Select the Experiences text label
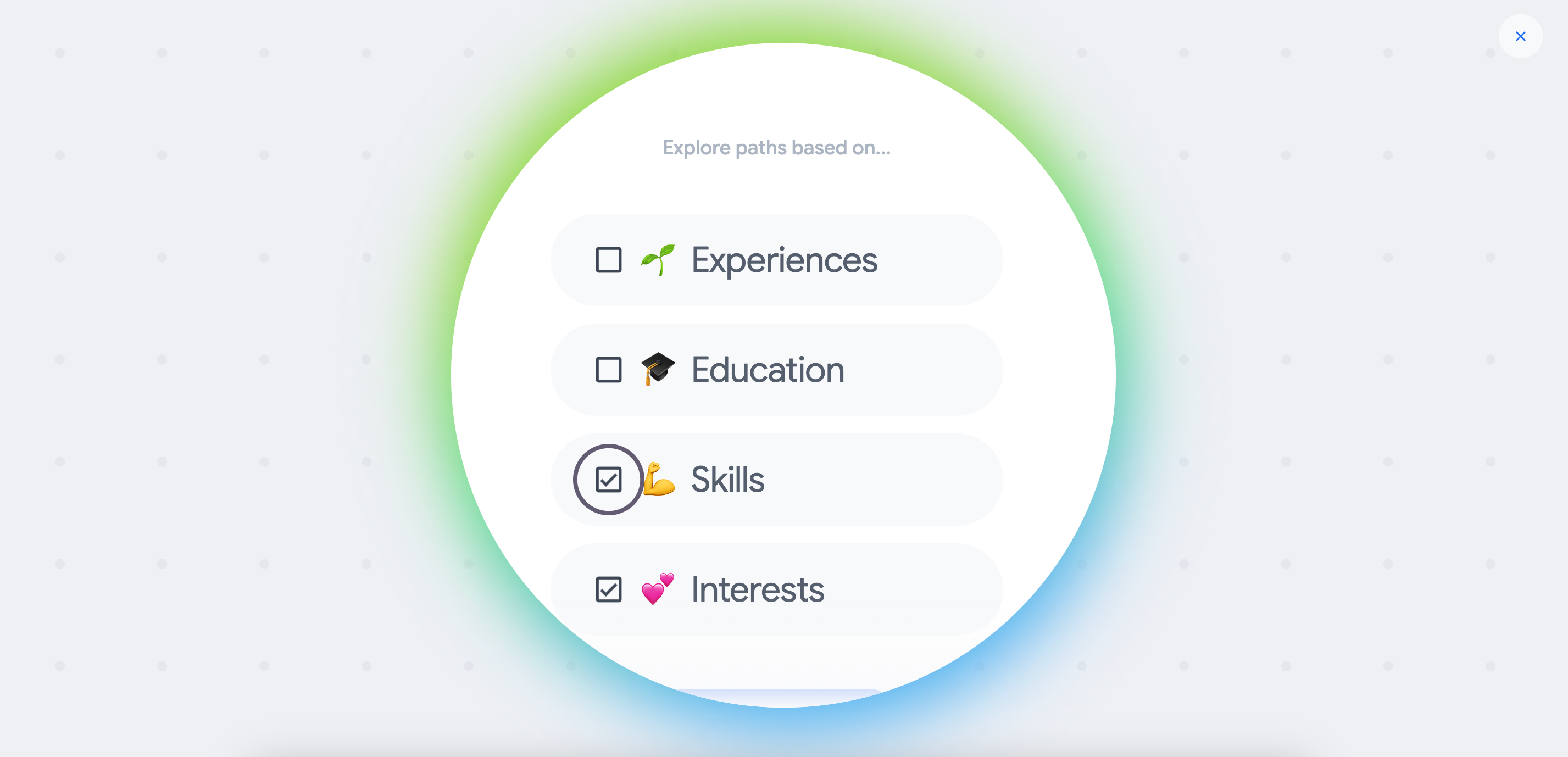Image resolution: width=1568 pixels, height=757 pixels. 784,260
